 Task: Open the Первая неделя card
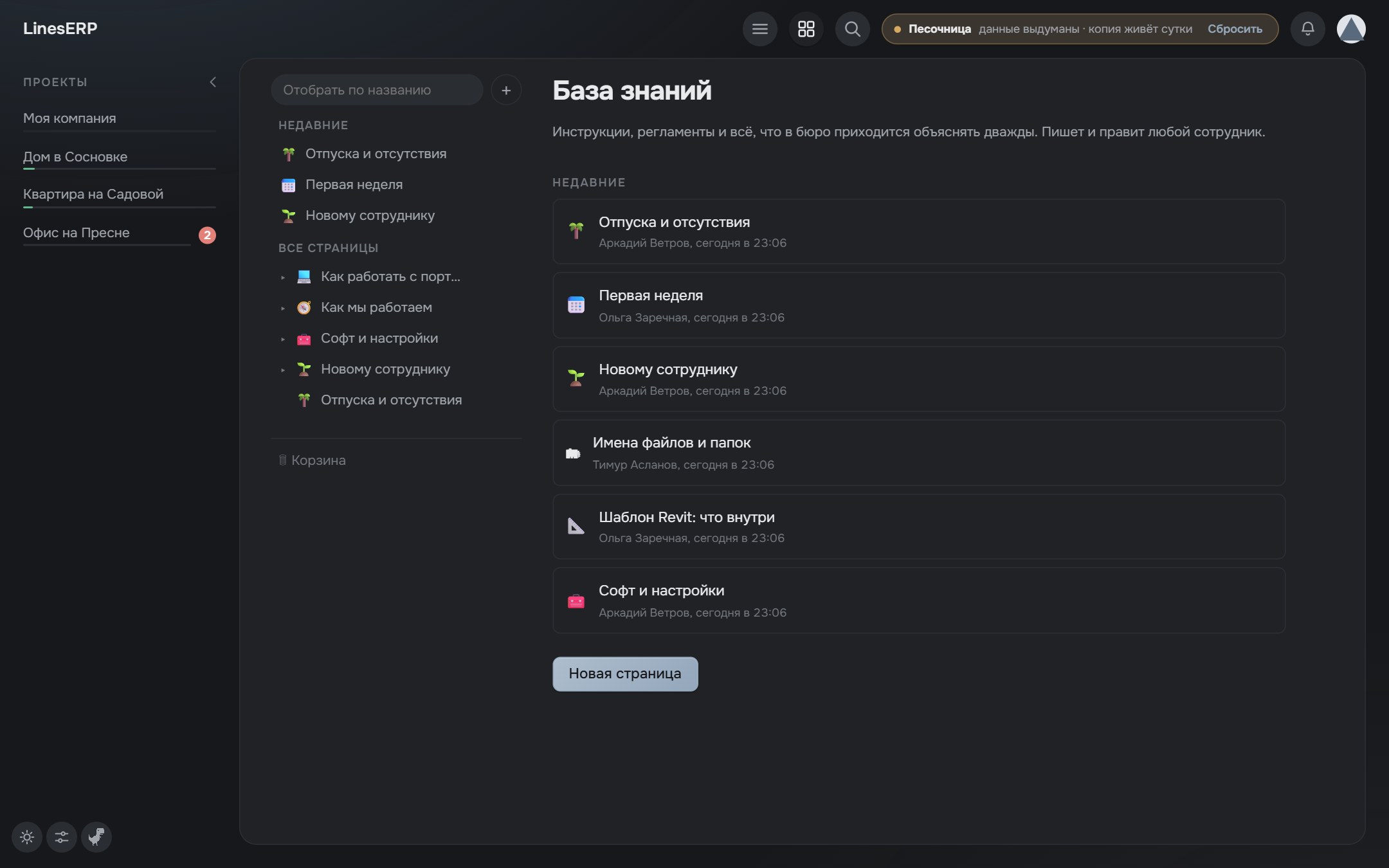coord(918,305)
